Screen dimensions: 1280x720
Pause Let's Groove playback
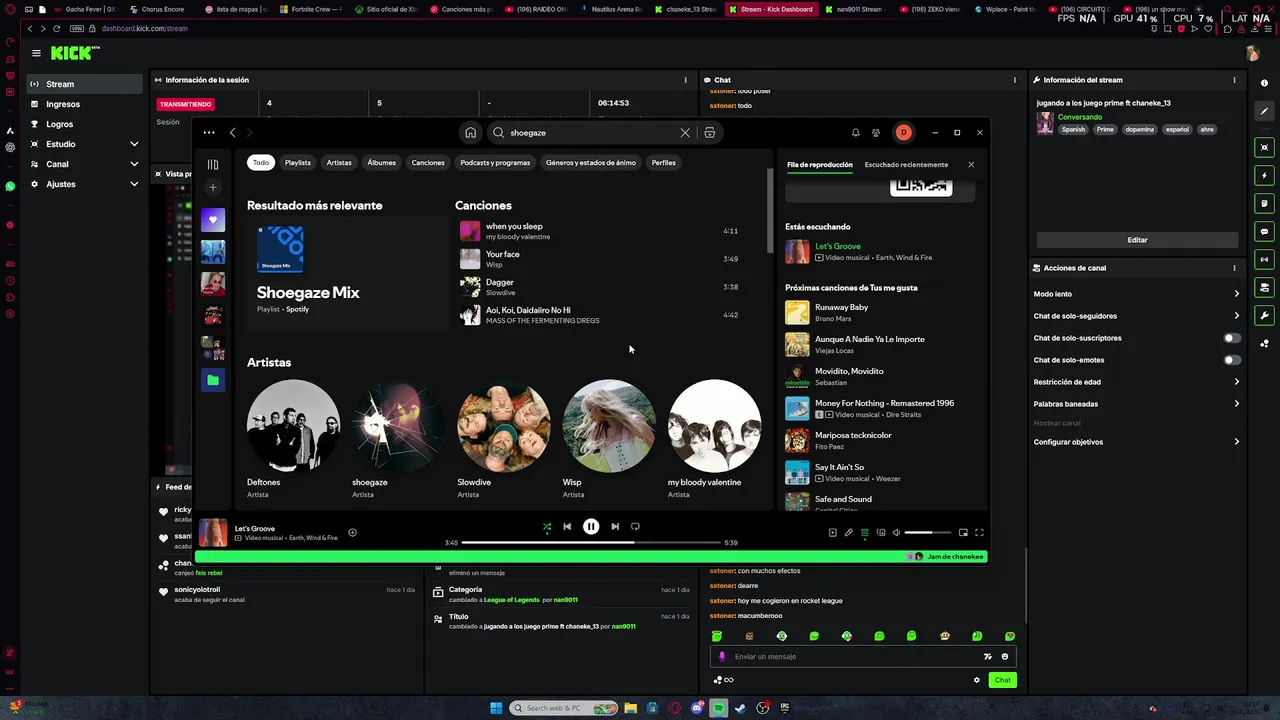pos(591,526)
